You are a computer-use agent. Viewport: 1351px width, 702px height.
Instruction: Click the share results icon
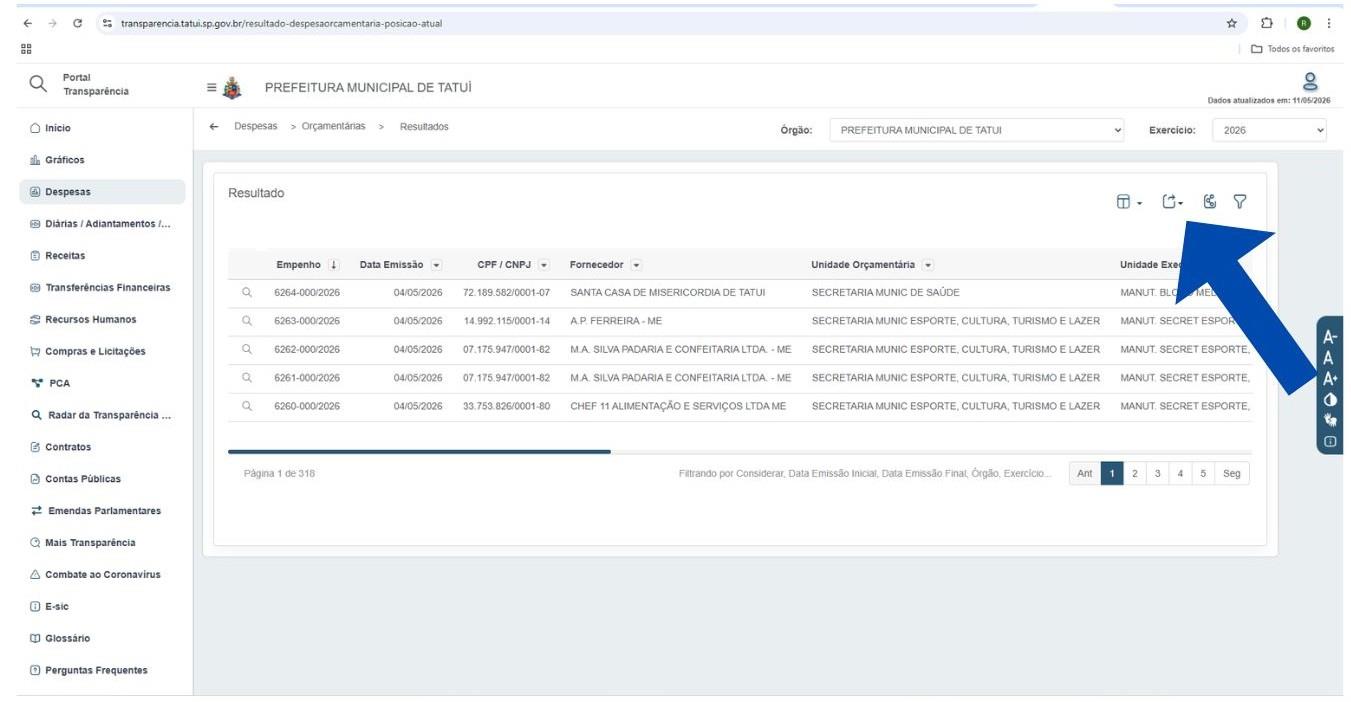pos(1210,202)
